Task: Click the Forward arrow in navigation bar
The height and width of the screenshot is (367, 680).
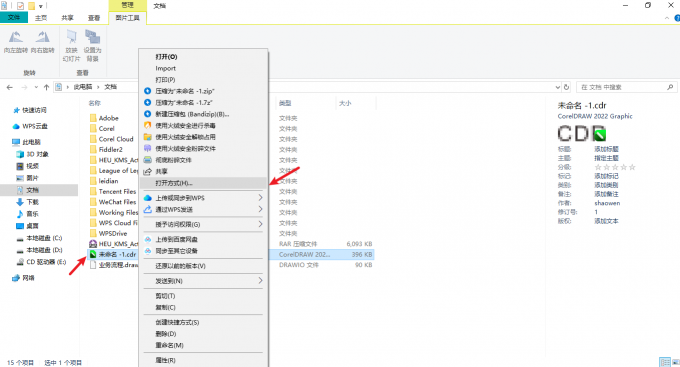Action: click(24, 87)
